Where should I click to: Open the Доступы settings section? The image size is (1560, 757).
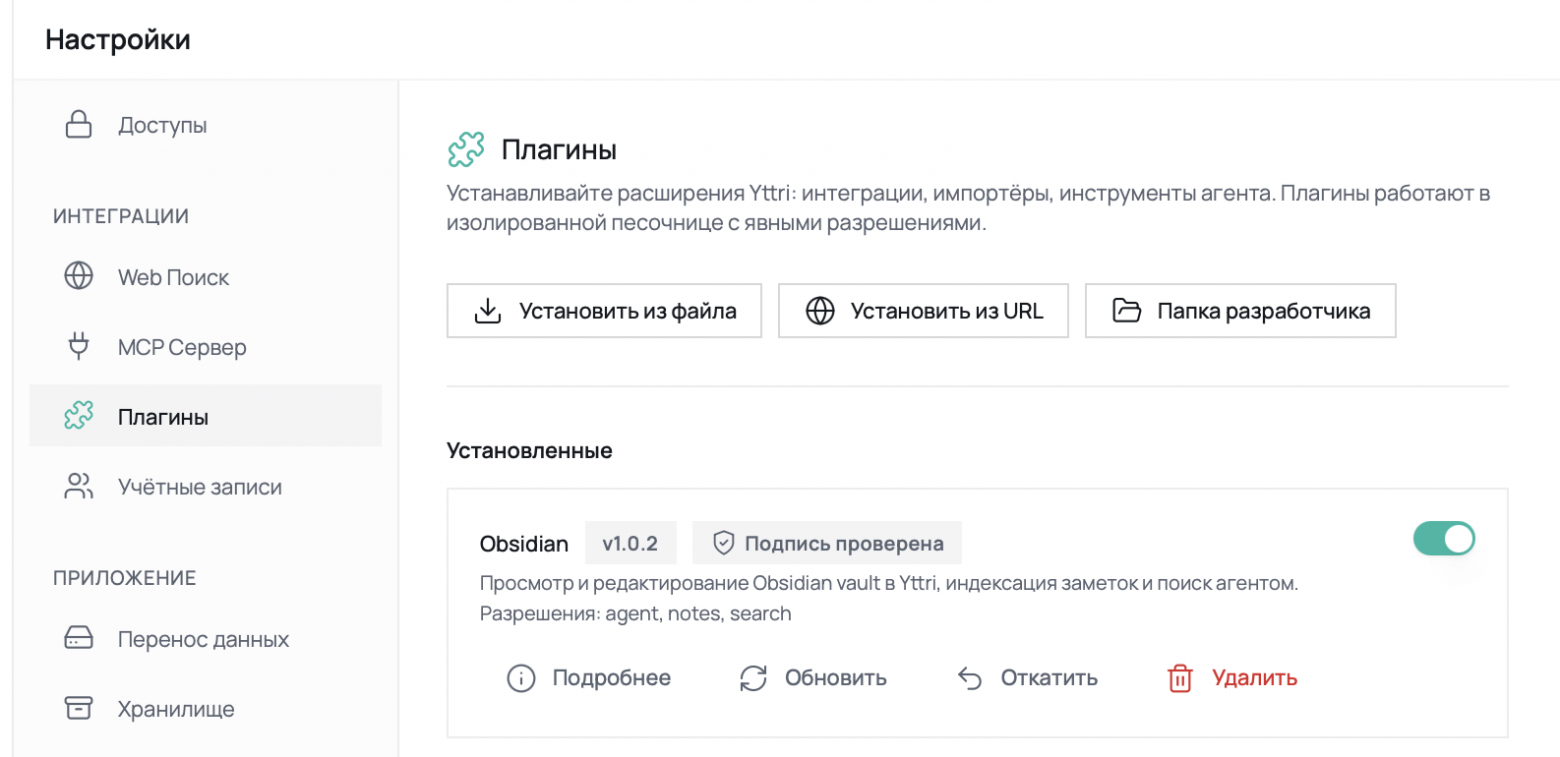206,125
